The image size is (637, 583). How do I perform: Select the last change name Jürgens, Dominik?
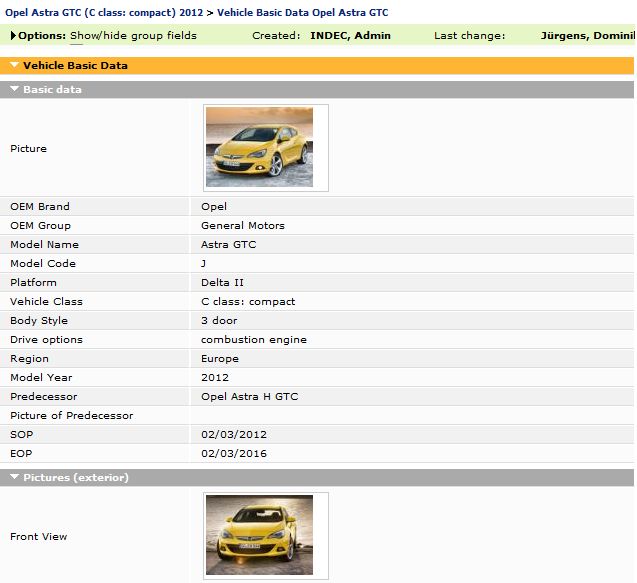(x=587, y=36)
